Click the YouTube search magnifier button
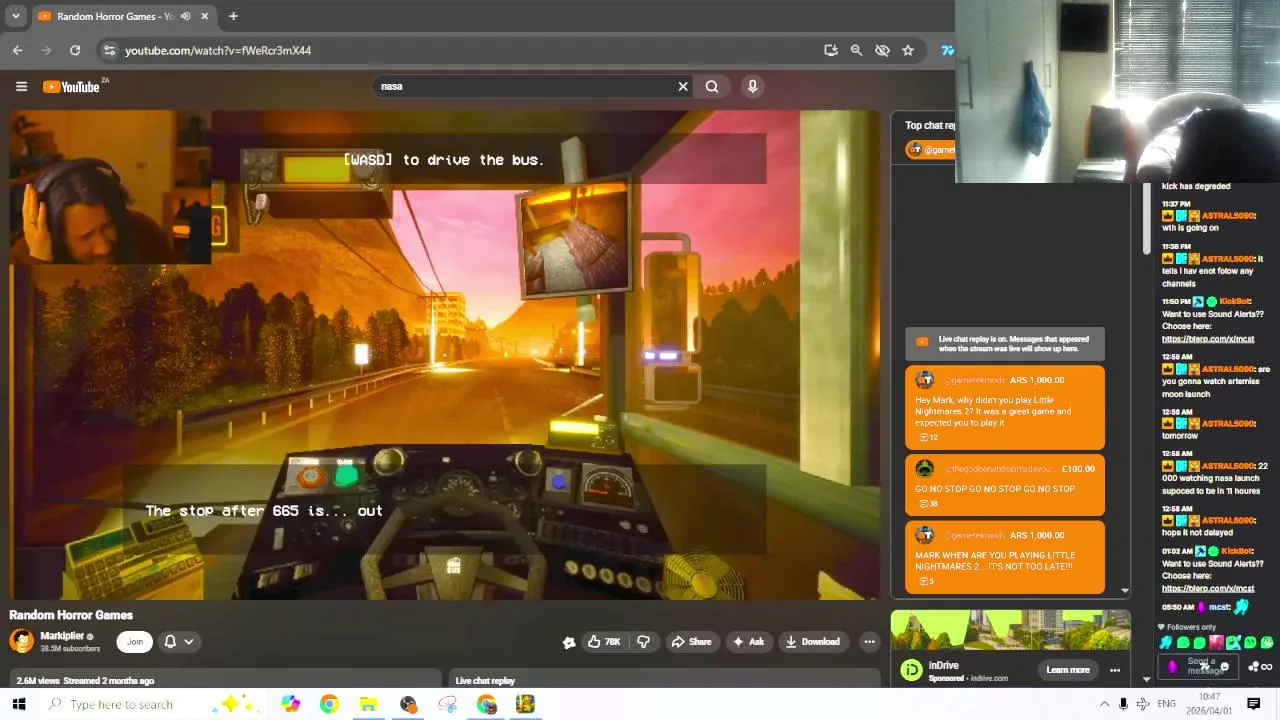This screenshot has height=720, width=1280. tap(712, 86)
